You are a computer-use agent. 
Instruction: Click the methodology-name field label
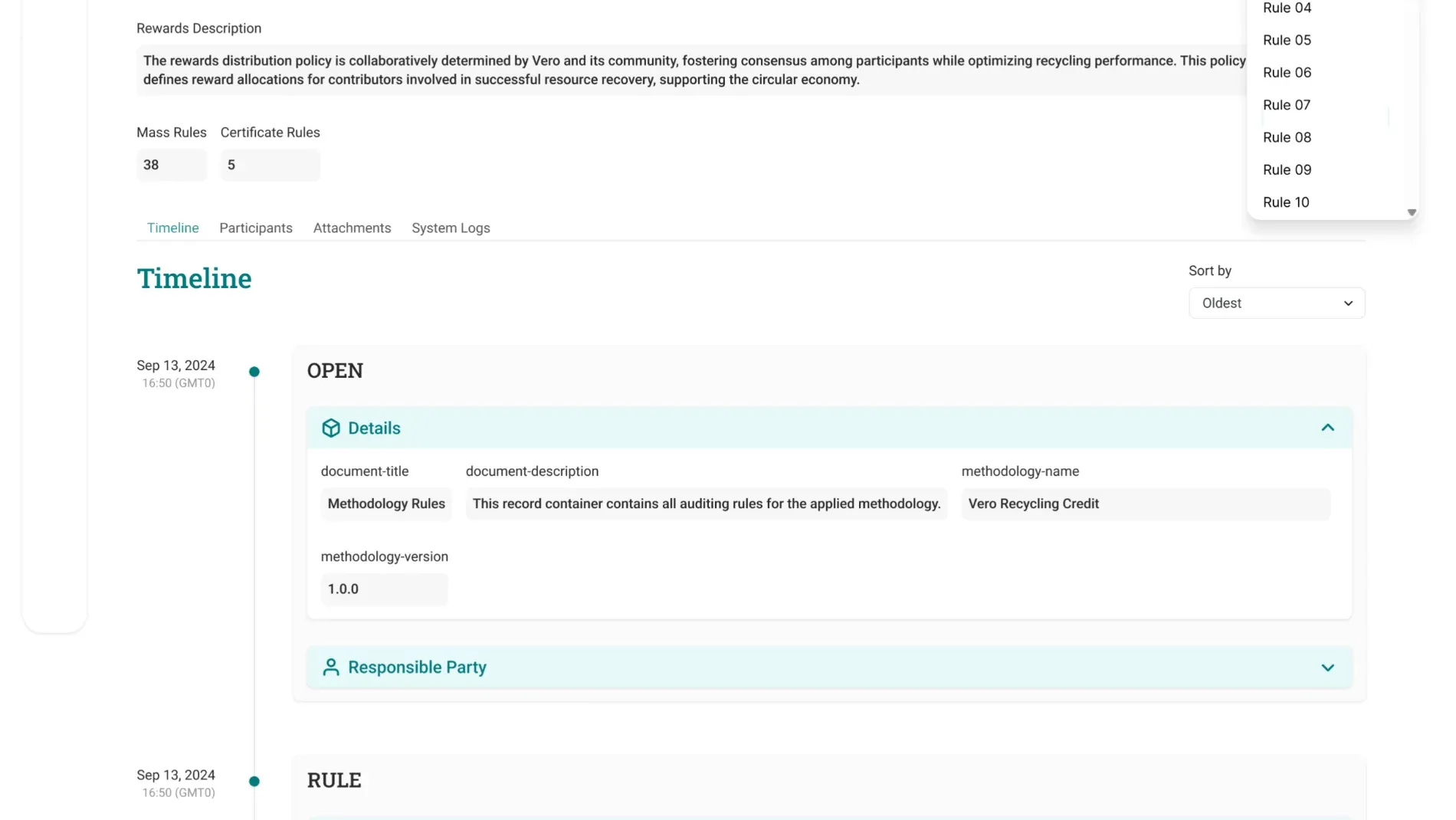click(1020, 471)
